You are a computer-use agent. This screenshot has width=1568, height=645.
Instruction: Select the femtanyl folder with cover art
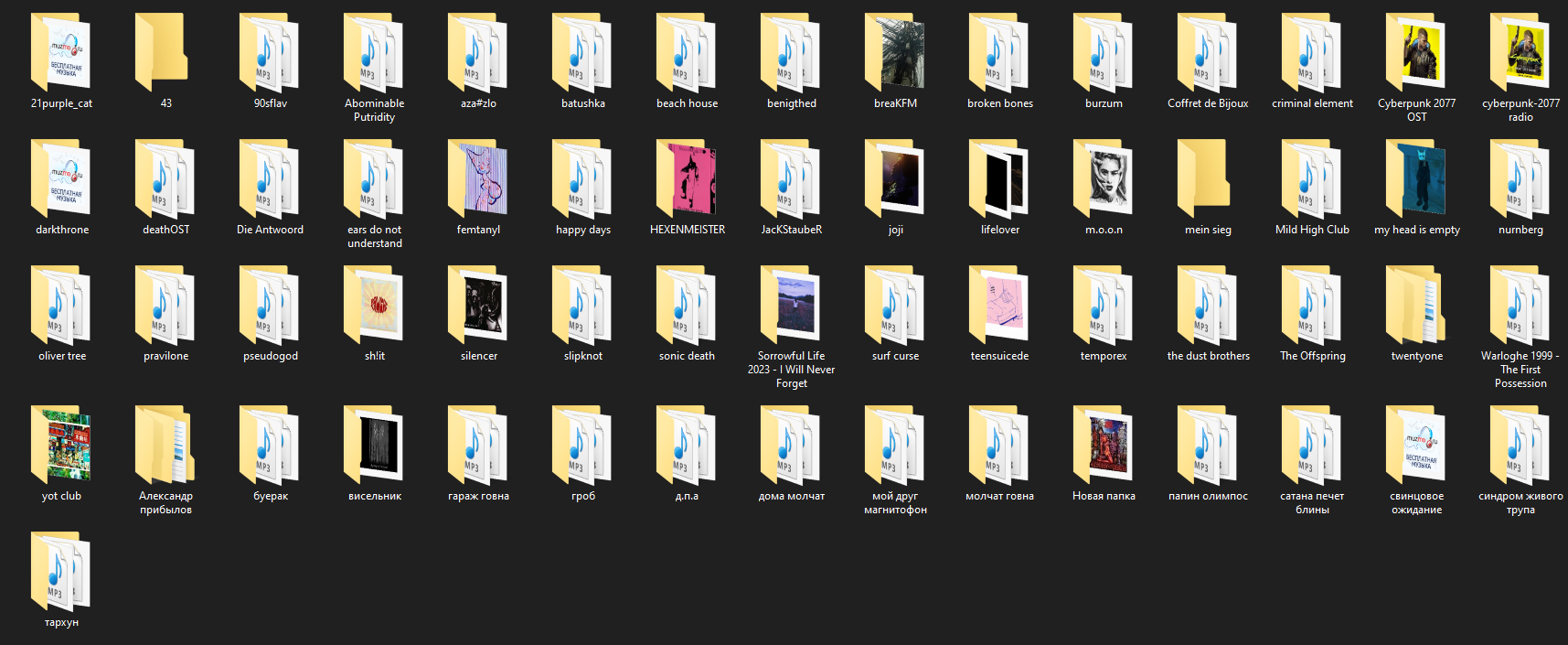point(478,177)
